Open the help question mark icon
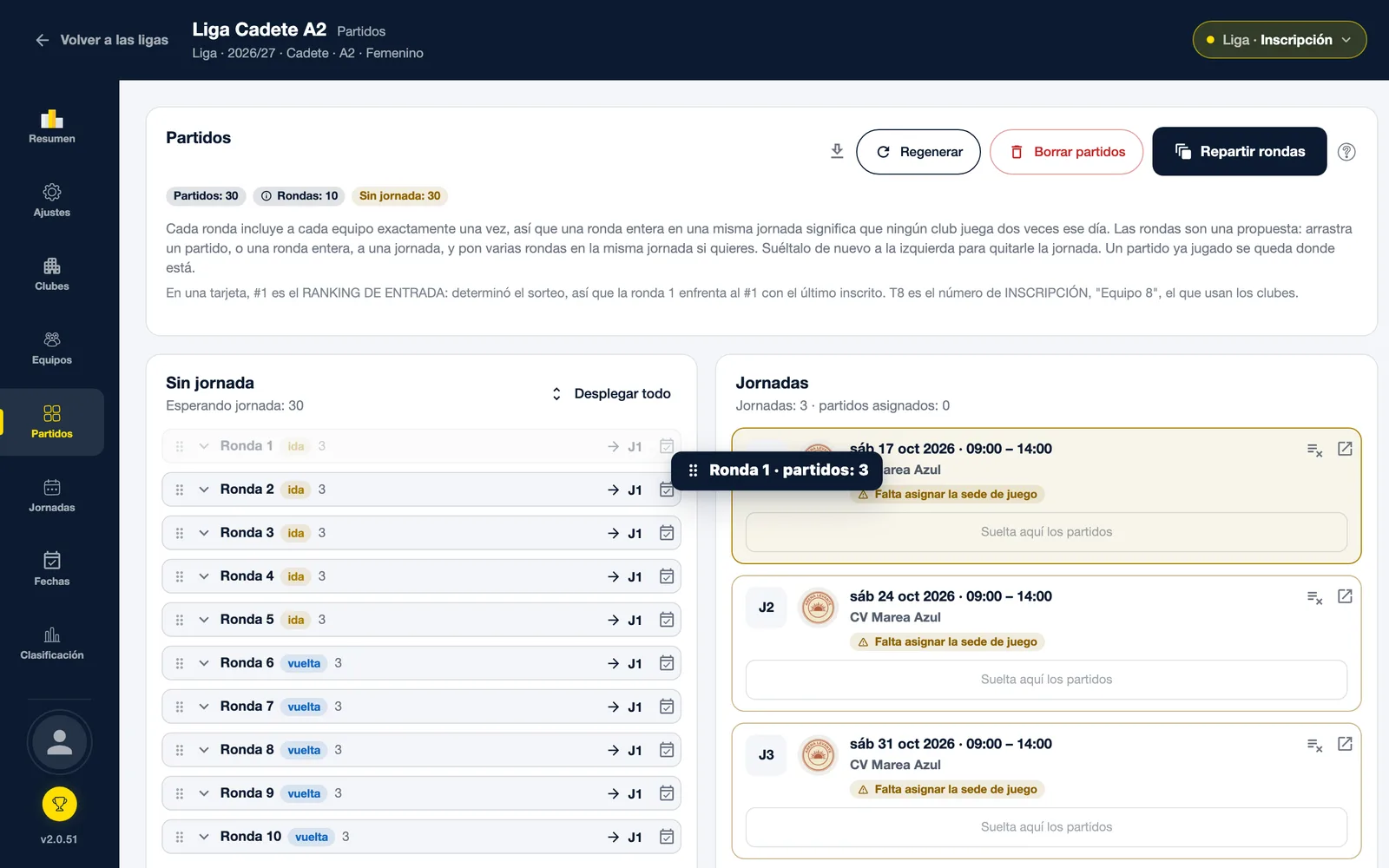This screenshot has height=868, width=1389. (1346, 152)
